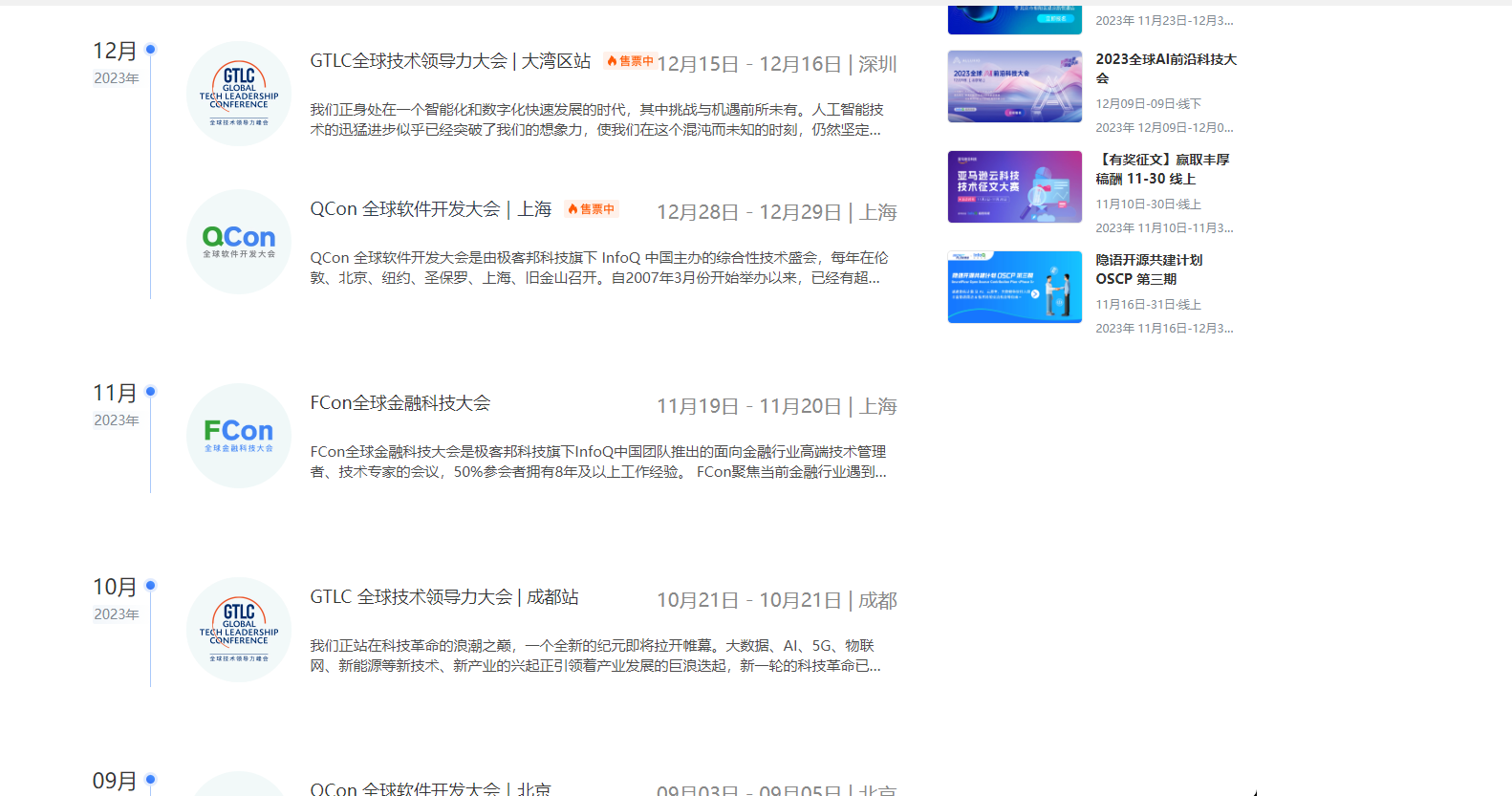The image size is (1512, 796).
Task: Click the 09月 month label
Action: point(115,781)
